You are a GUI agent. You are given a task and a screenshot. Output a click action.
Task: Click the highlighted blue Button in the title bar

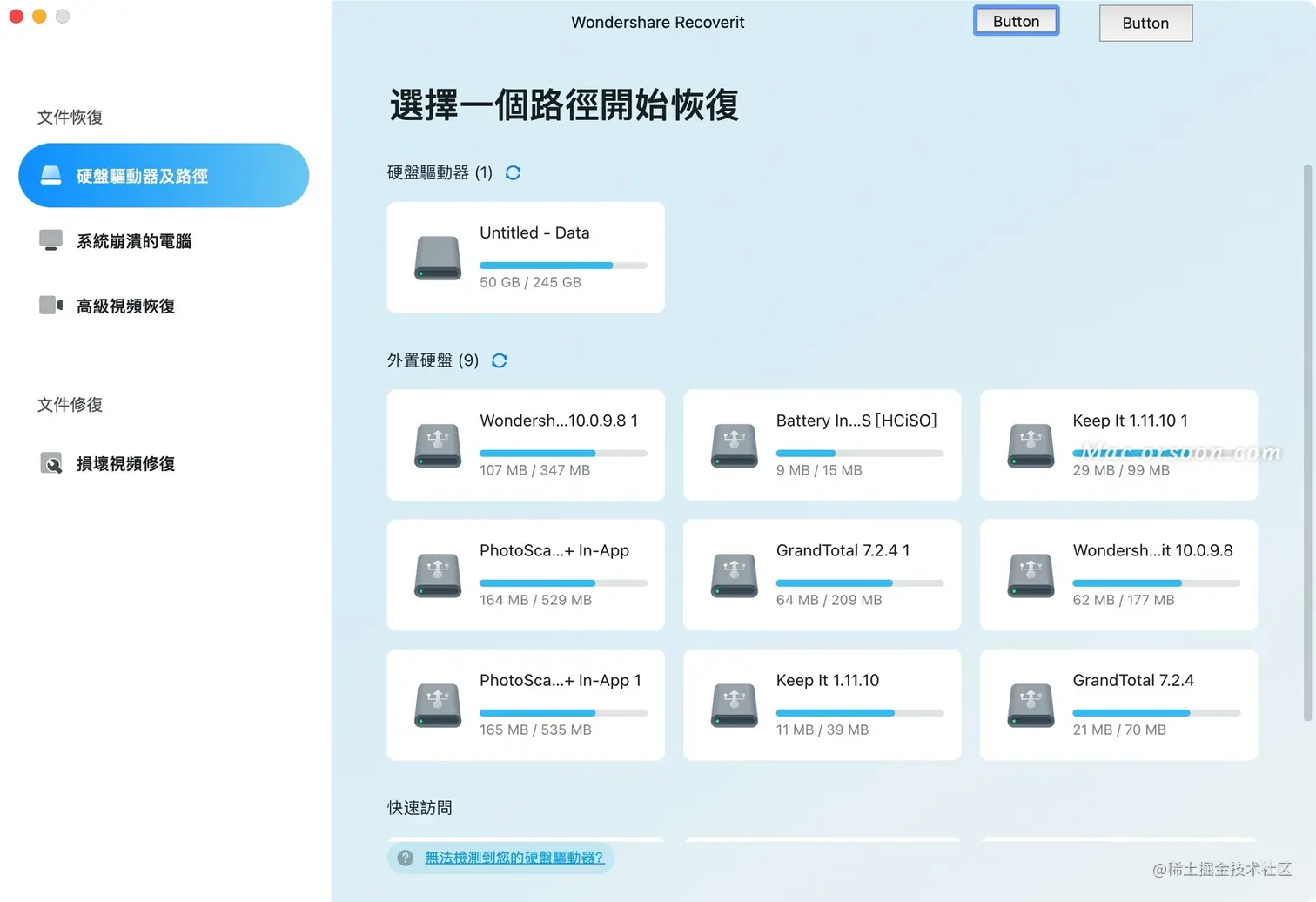1016,21
